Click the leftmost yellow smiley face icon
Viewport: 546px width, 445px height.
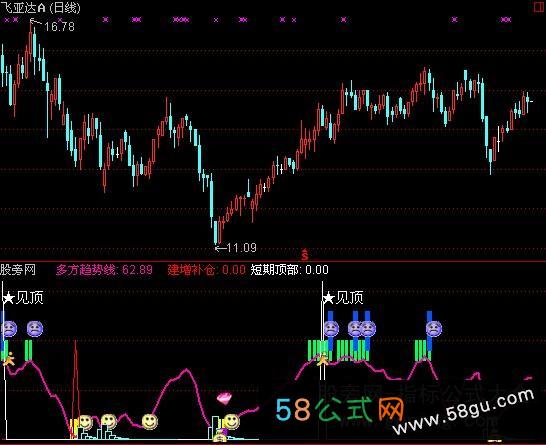(x=85, y=422)
